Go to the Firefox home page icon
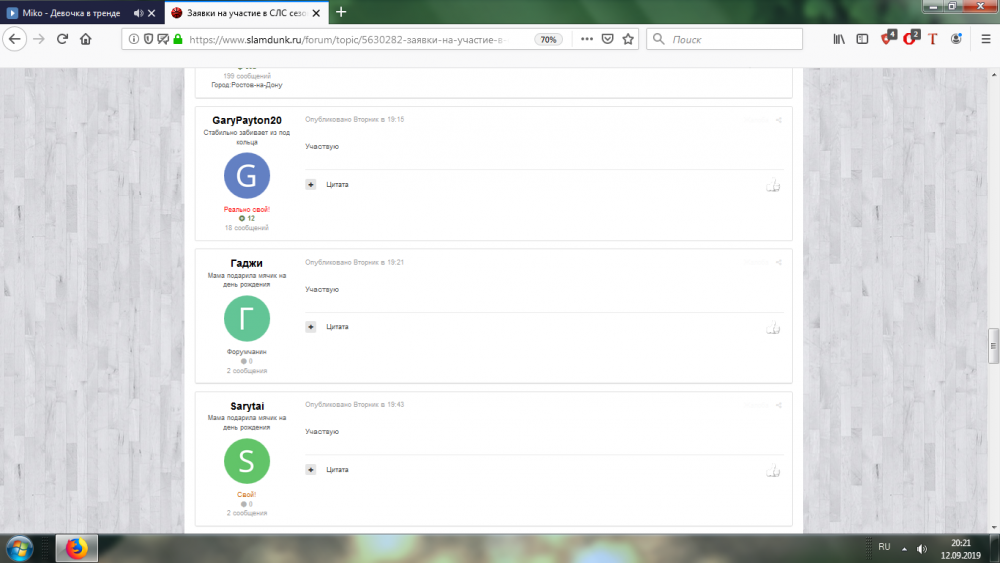The height and width of the screenshot is (563, 1000). point(86,39)
